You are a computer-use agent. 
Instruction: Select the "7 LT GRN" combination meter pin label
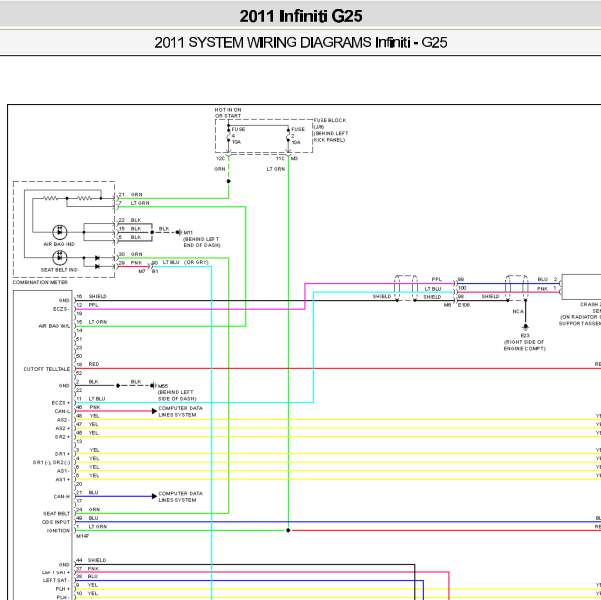coord(134,203)
